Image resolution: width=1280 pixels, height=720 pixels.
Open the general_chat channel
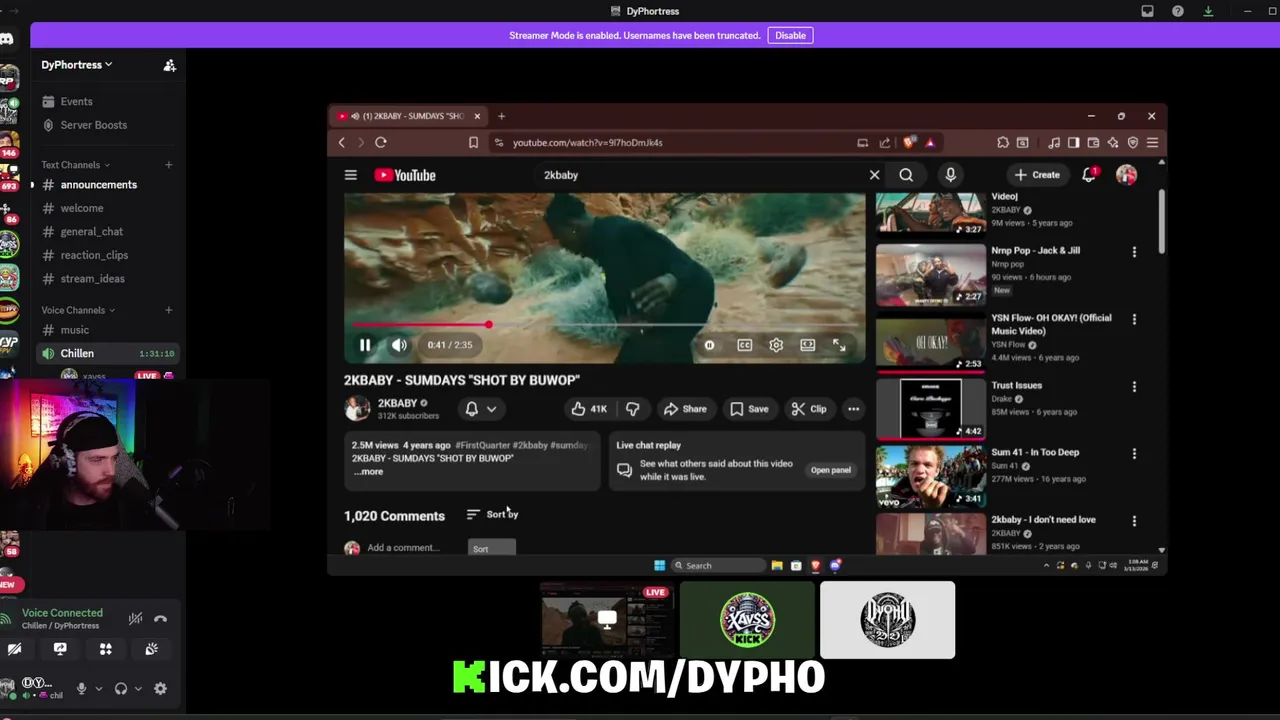tap(92, 232)
